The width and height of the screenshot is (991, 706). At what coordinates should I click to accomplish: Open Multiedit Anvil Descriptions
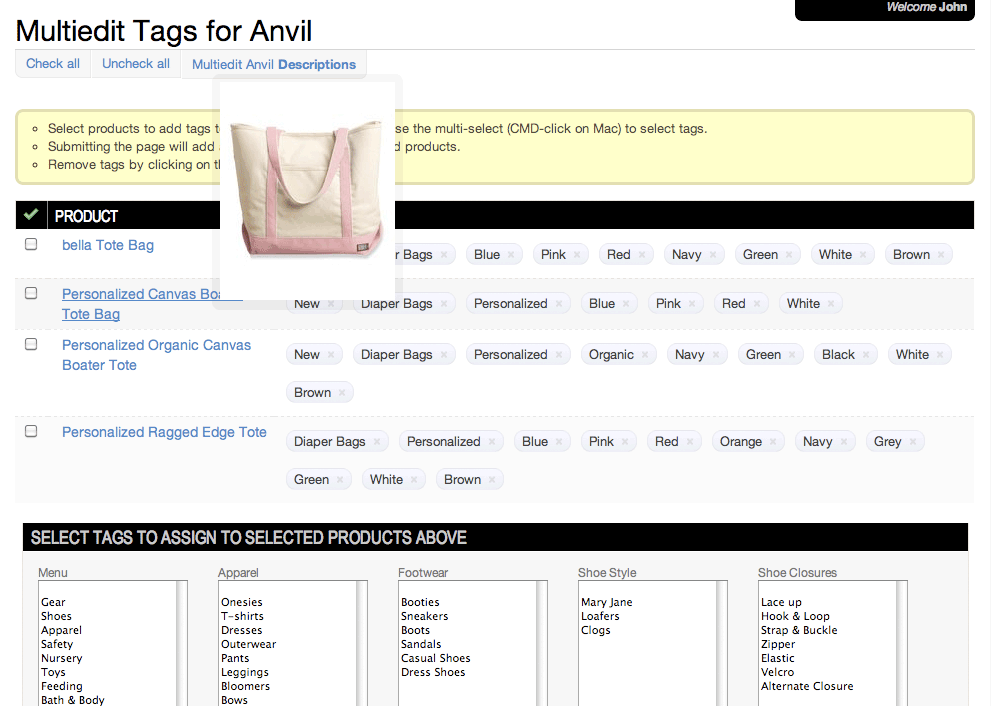tap(273, 65)
